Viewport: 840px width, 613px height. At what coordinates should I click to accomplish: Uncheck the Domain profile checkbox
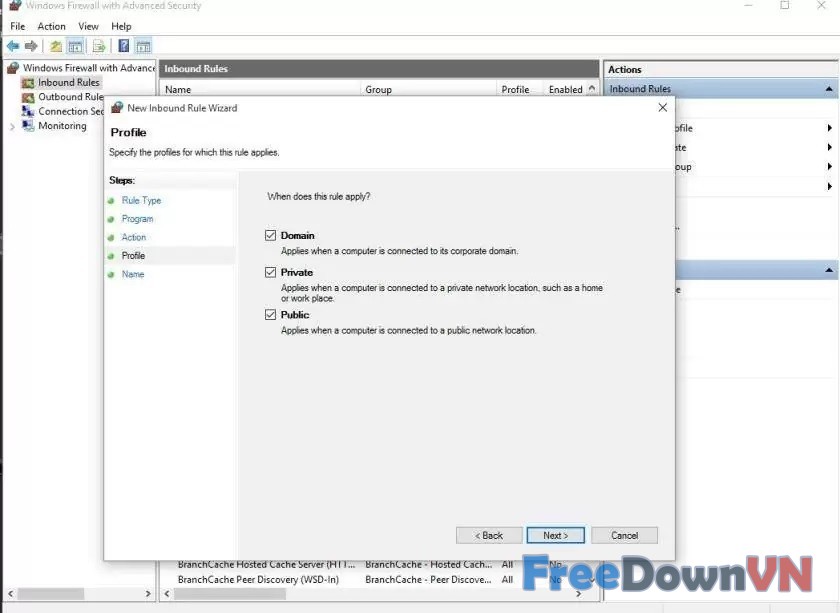pyautogui.click(x=270, y=236)
